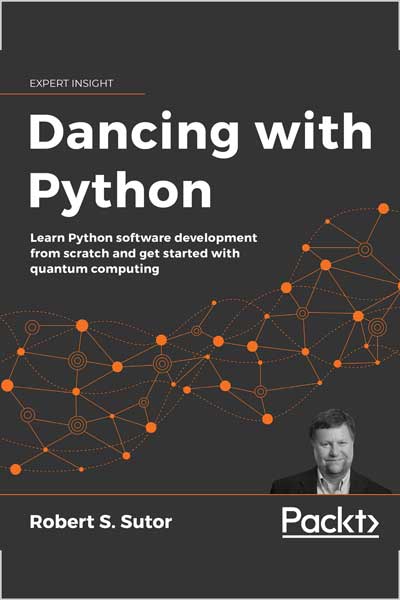
Task: Click the large orange node at top right
Action: [383, 209]
